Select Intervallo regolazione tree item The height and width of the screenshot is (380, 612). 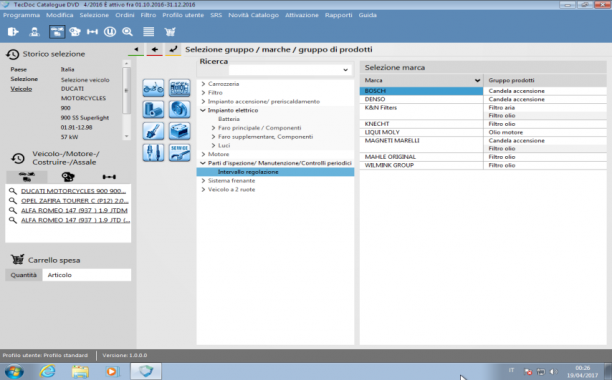275,172
